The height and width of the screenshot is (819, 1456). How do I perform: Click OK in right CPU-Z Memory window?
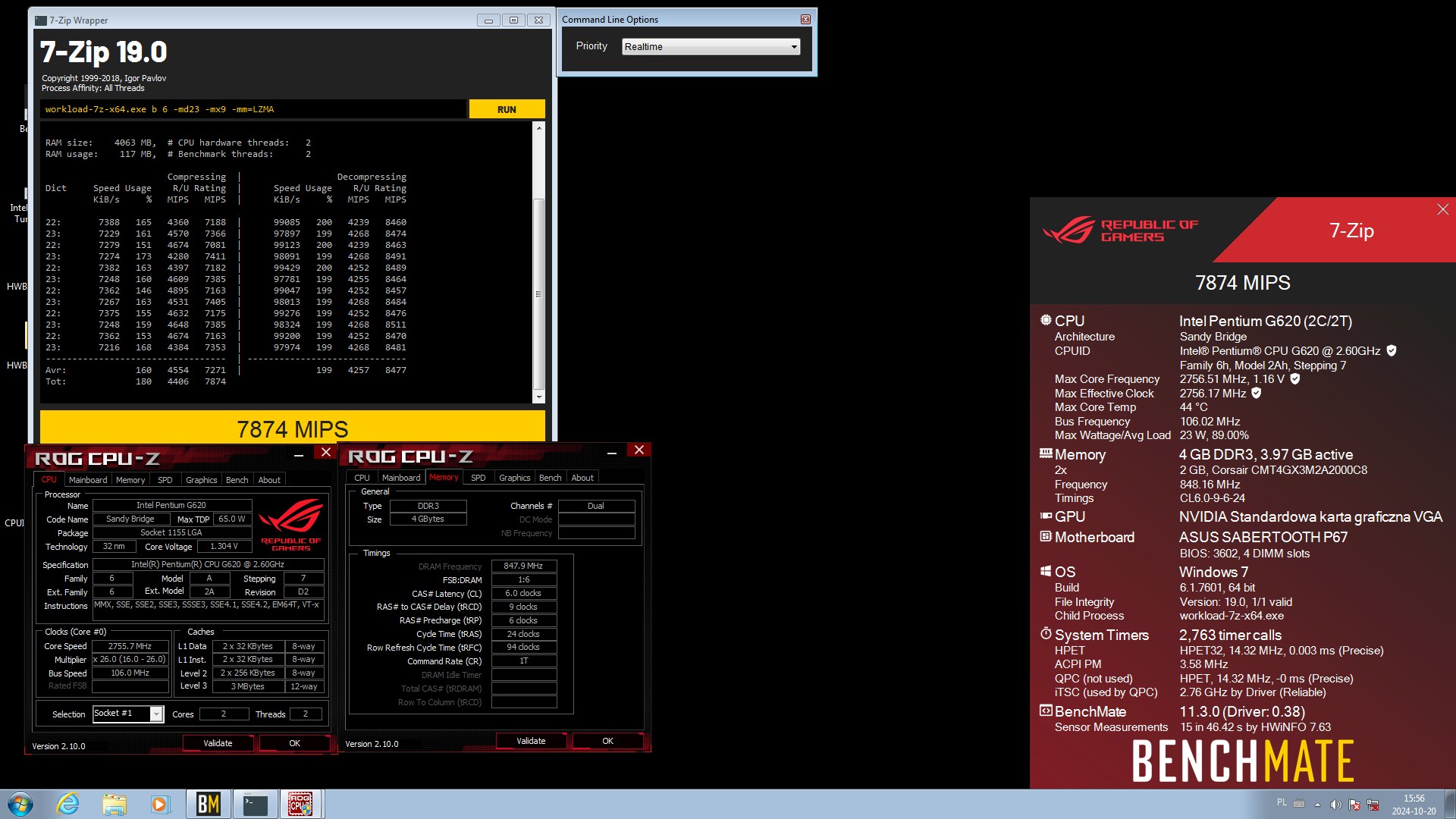[607, 741]
